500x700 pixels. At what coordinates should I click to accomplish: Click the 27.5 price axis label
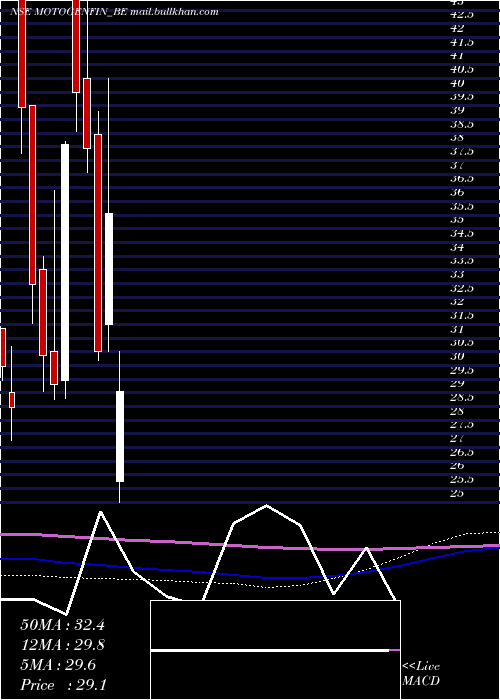[x=462, y=425]
